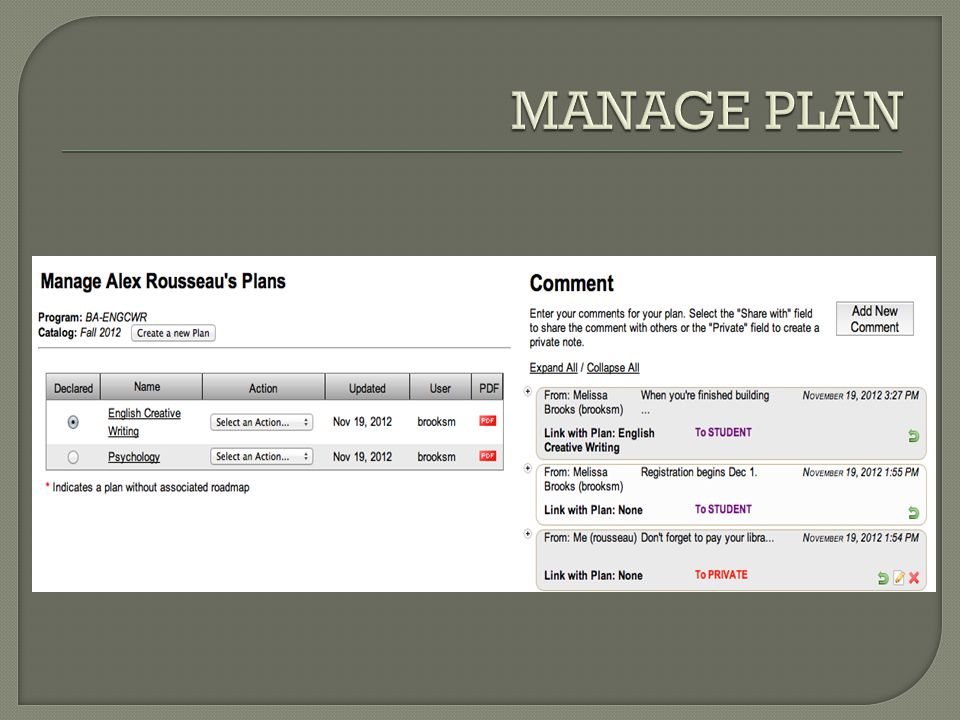Click Collapse All comments link
Viewport: 960px width, 720px height.
(613, 367)
